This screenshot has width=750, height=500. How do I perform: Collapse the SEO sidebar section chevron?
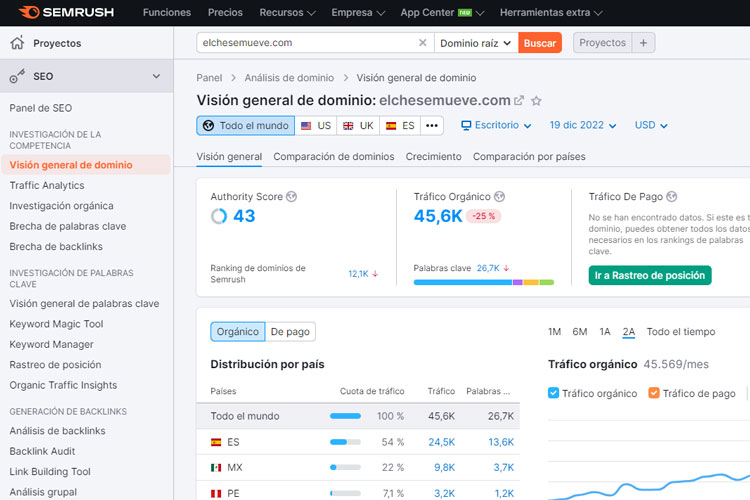click(x=156, y=76)
